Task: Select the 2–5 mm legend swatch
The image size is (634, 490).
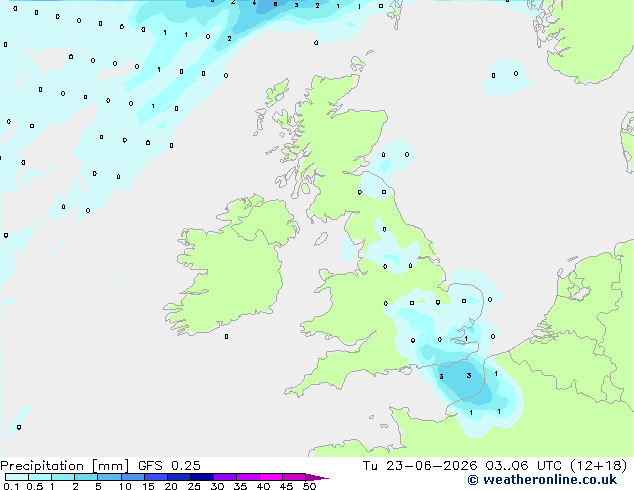Action: coord(86,477)
